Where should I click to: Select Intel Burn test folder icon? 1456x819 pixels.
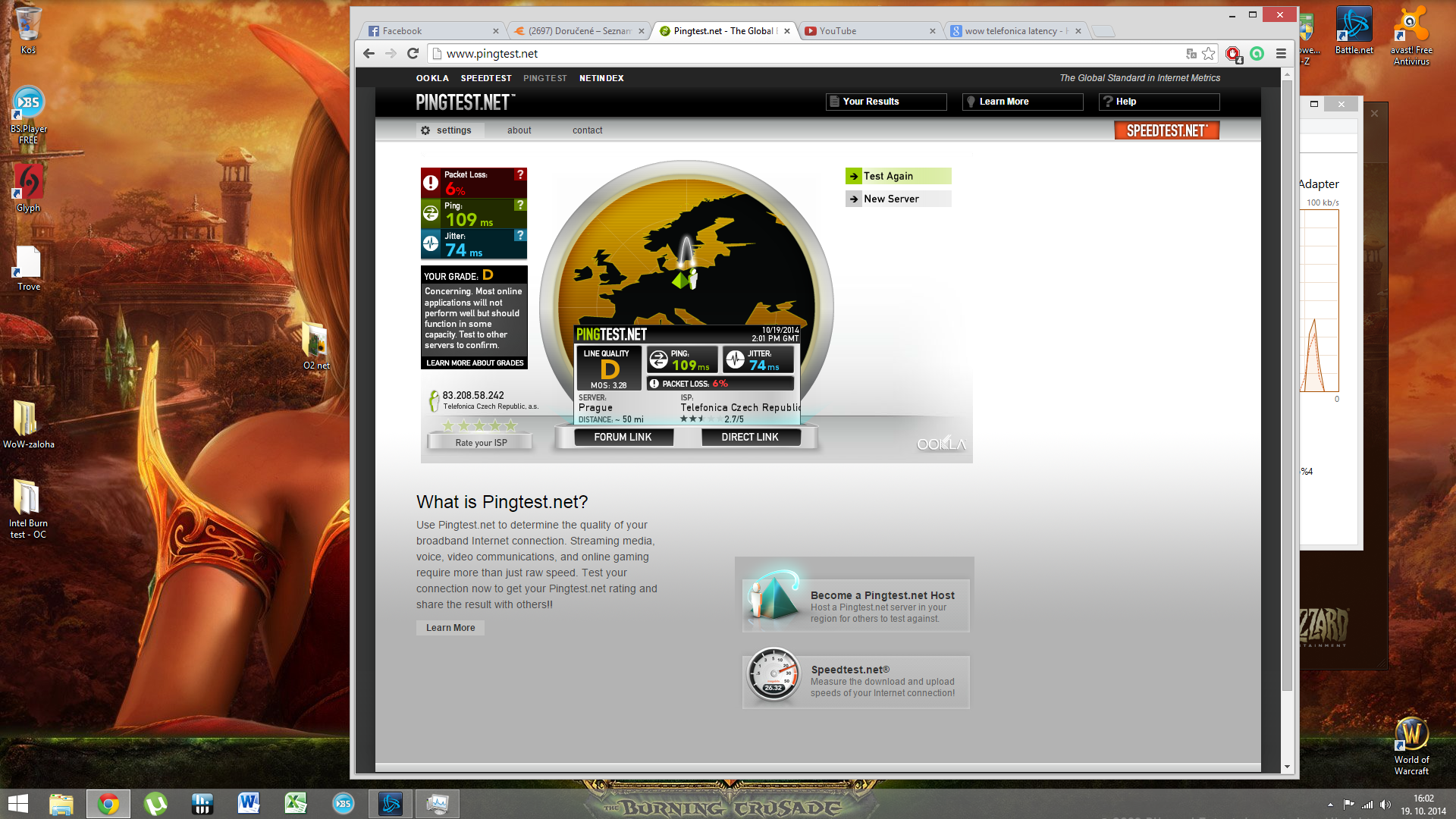(28, 508)
